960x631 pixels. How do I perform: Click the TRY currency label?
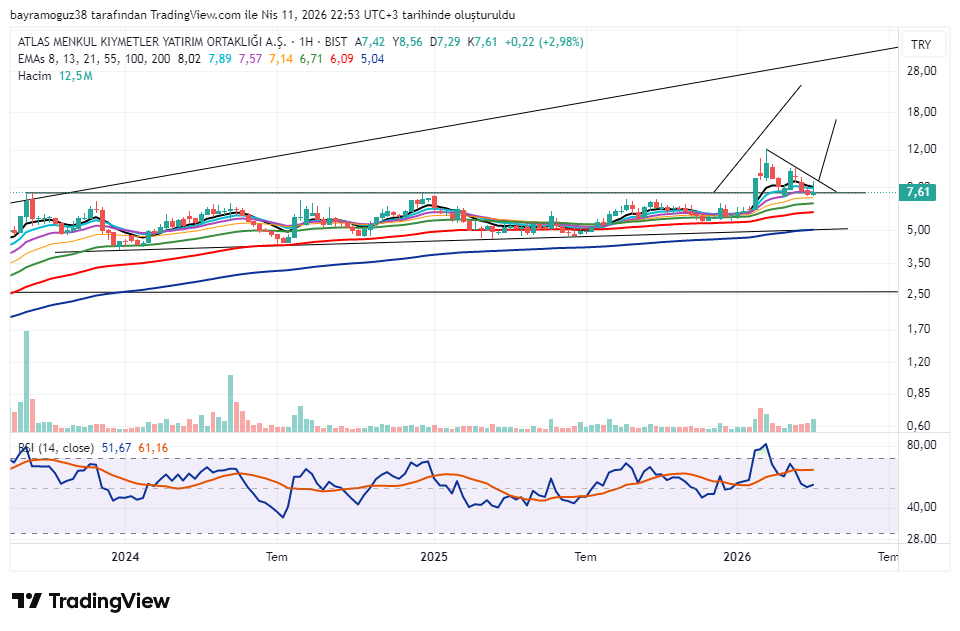click(921, 45)
